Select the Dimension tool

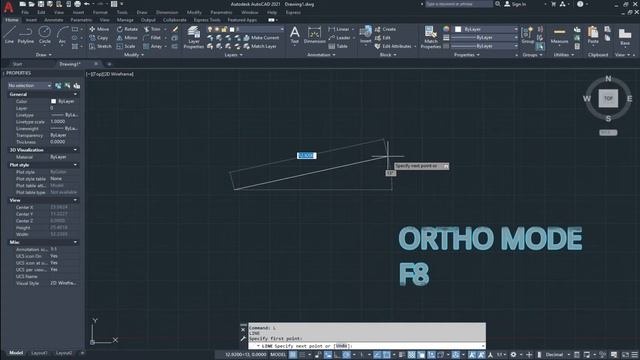pos(314,35)
